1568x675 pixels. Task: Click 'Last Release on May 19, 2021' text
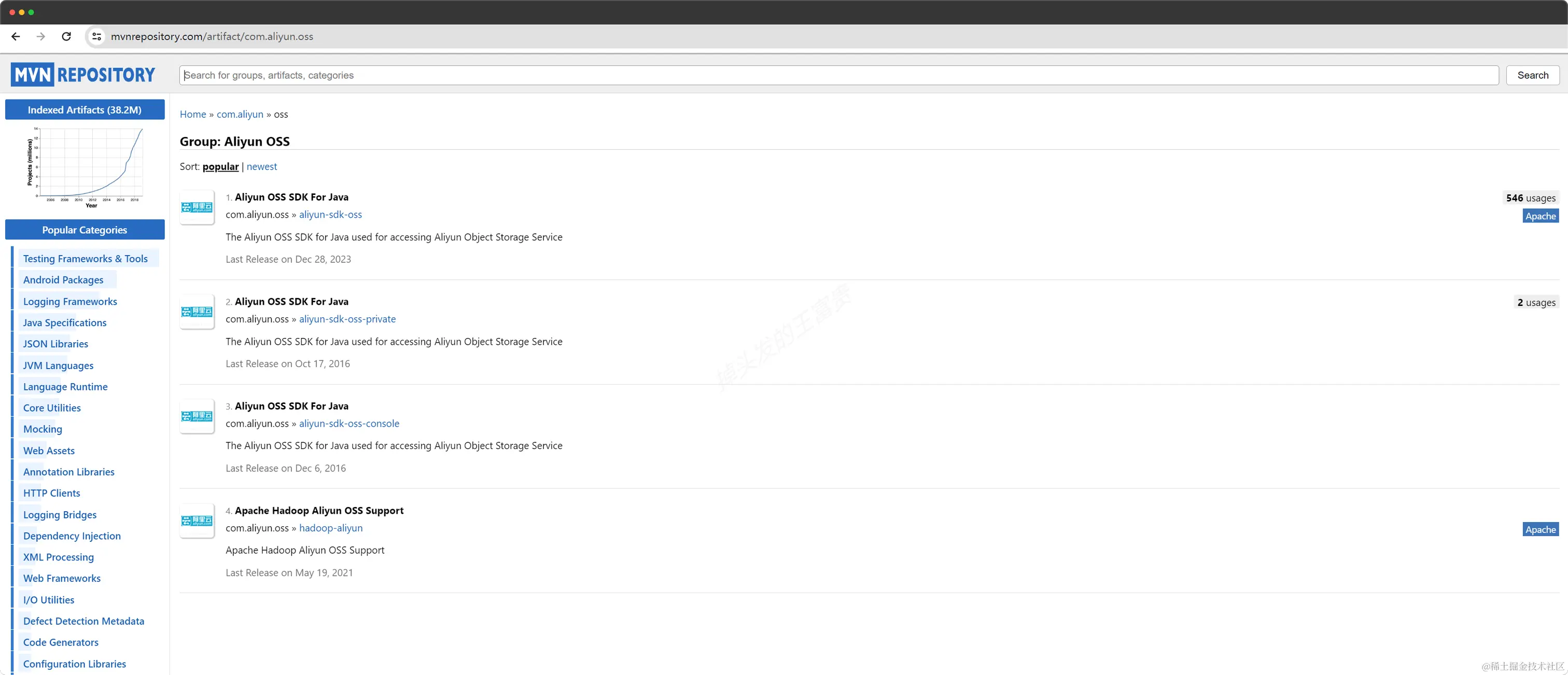pos(289,573)
